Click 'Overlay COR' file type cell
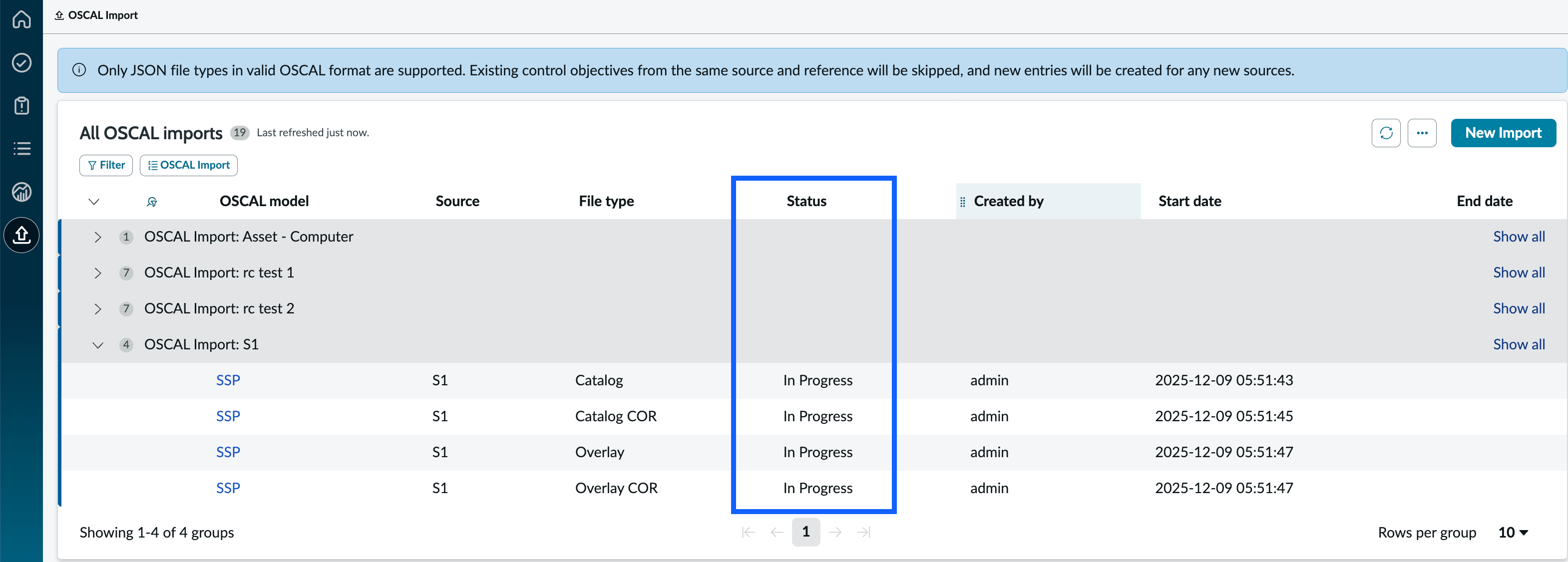Screen dimensions: 1568x562 point(616,488)
